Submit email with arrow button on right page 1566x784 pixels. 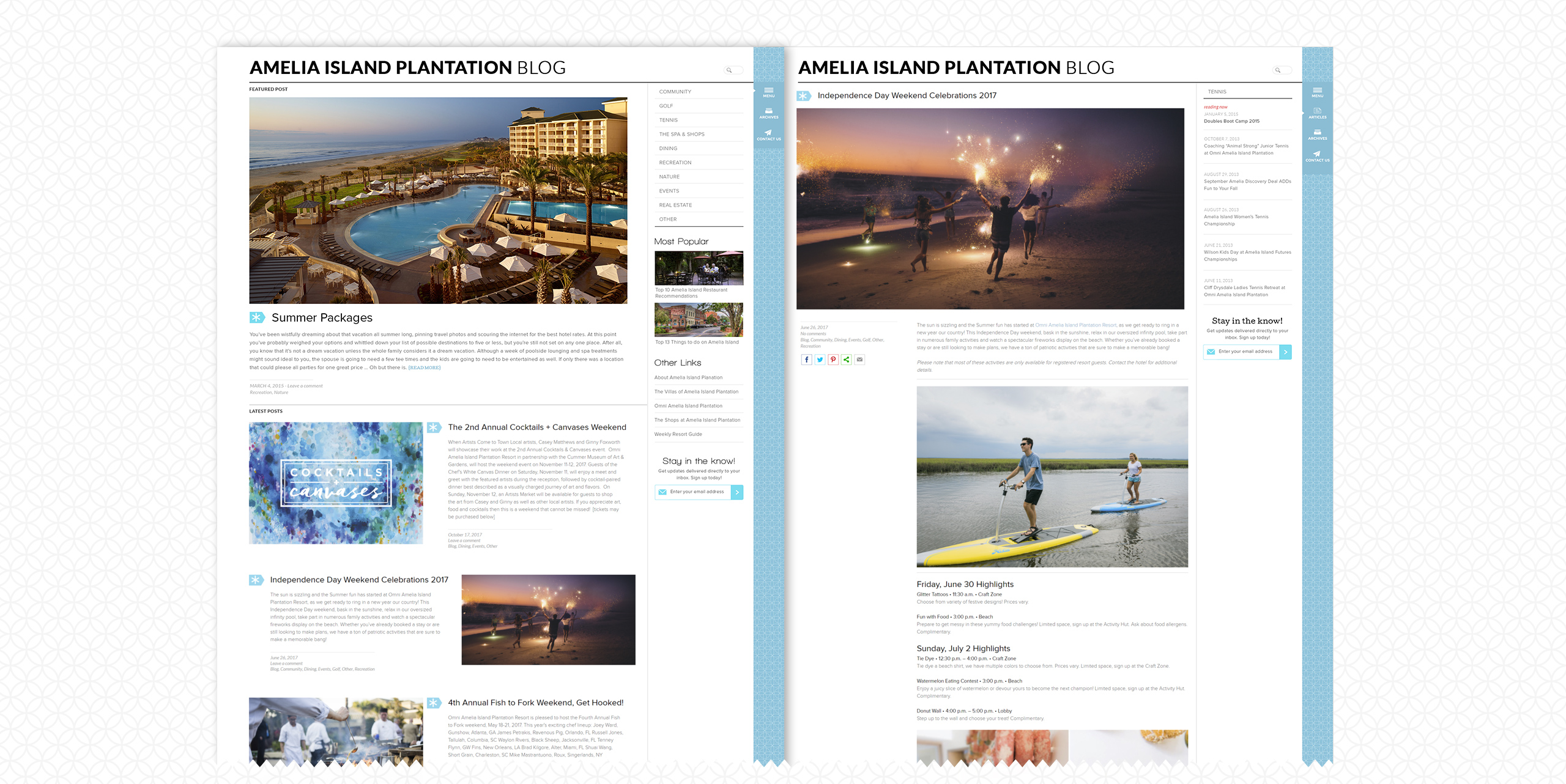coord(1285,352)
